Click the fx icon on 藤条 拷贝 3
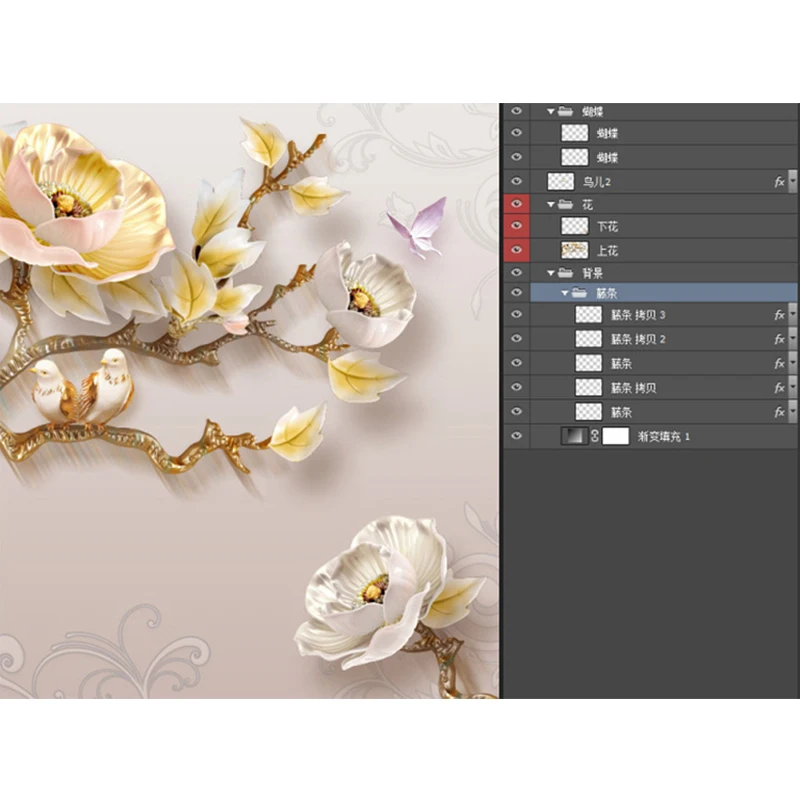The width and height of the screenshot is (800, 800). pyautogui.click(x=779, y=315)
